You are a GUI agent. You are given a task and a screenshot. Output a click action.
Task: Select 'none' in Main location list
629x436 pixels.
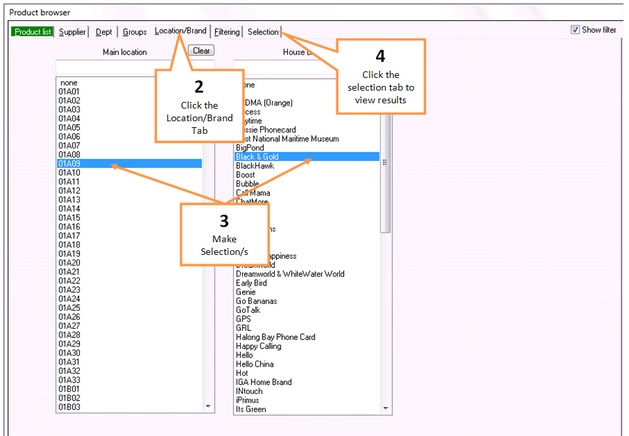tap(129, 83)
